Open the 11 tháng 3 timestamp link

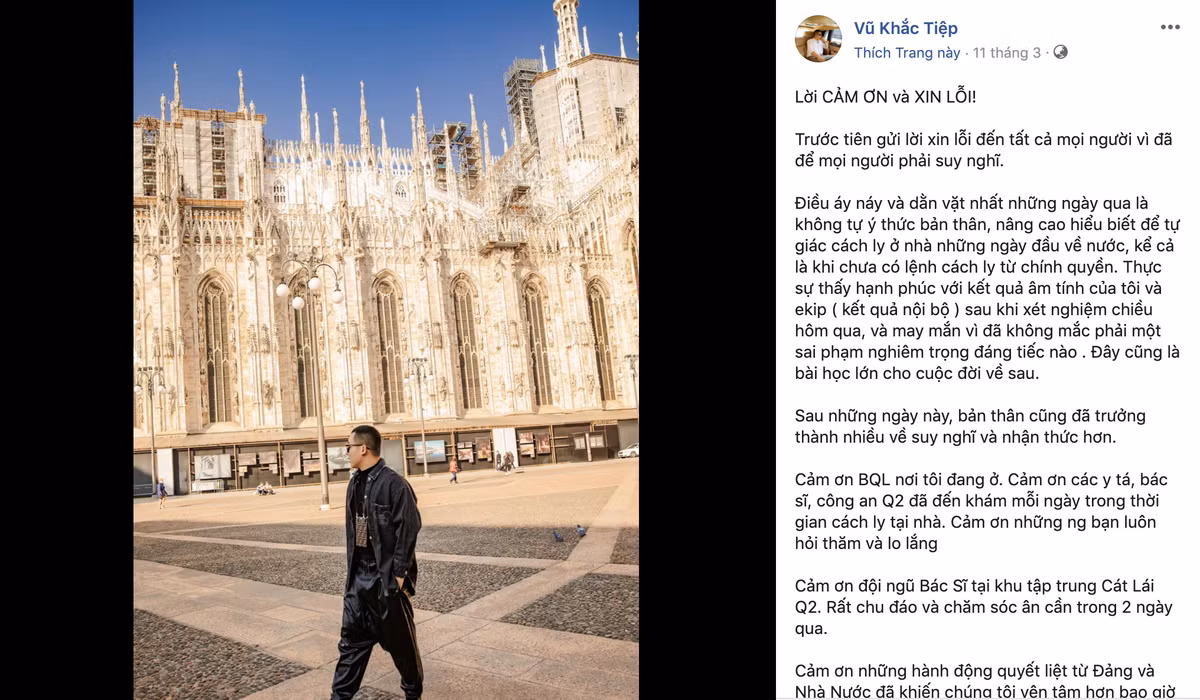[x=1007, y=52]
